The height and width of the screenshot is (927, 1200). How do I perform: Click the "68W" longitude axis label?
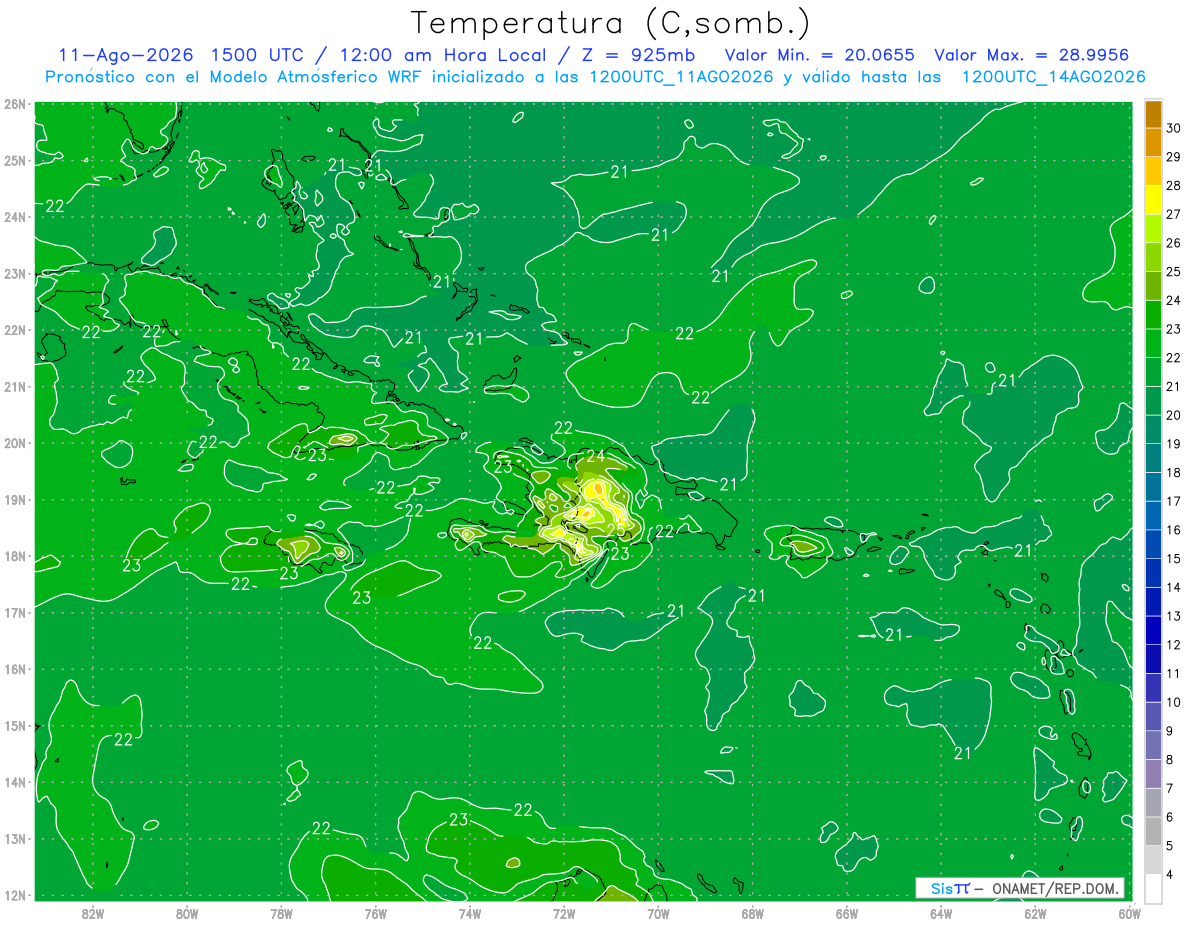[x=753, y=913]
